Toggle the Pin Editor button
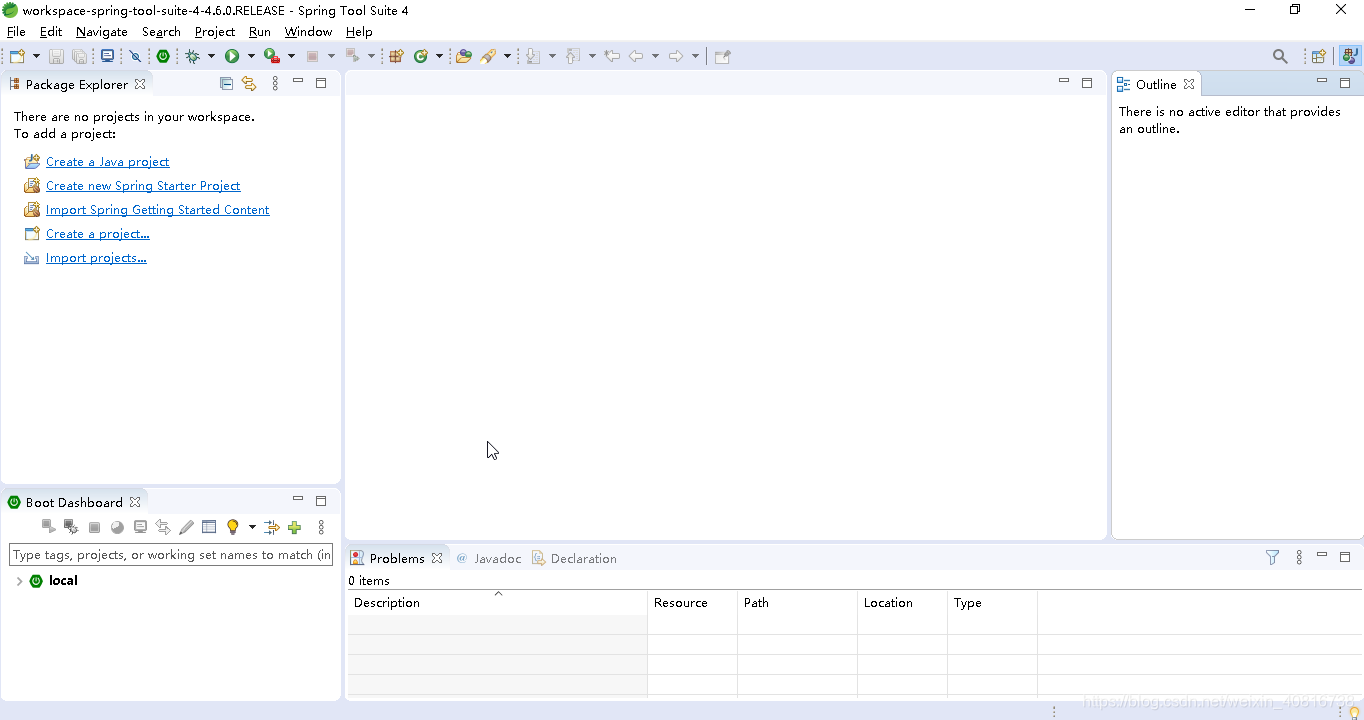 click(x=723, y=56)
